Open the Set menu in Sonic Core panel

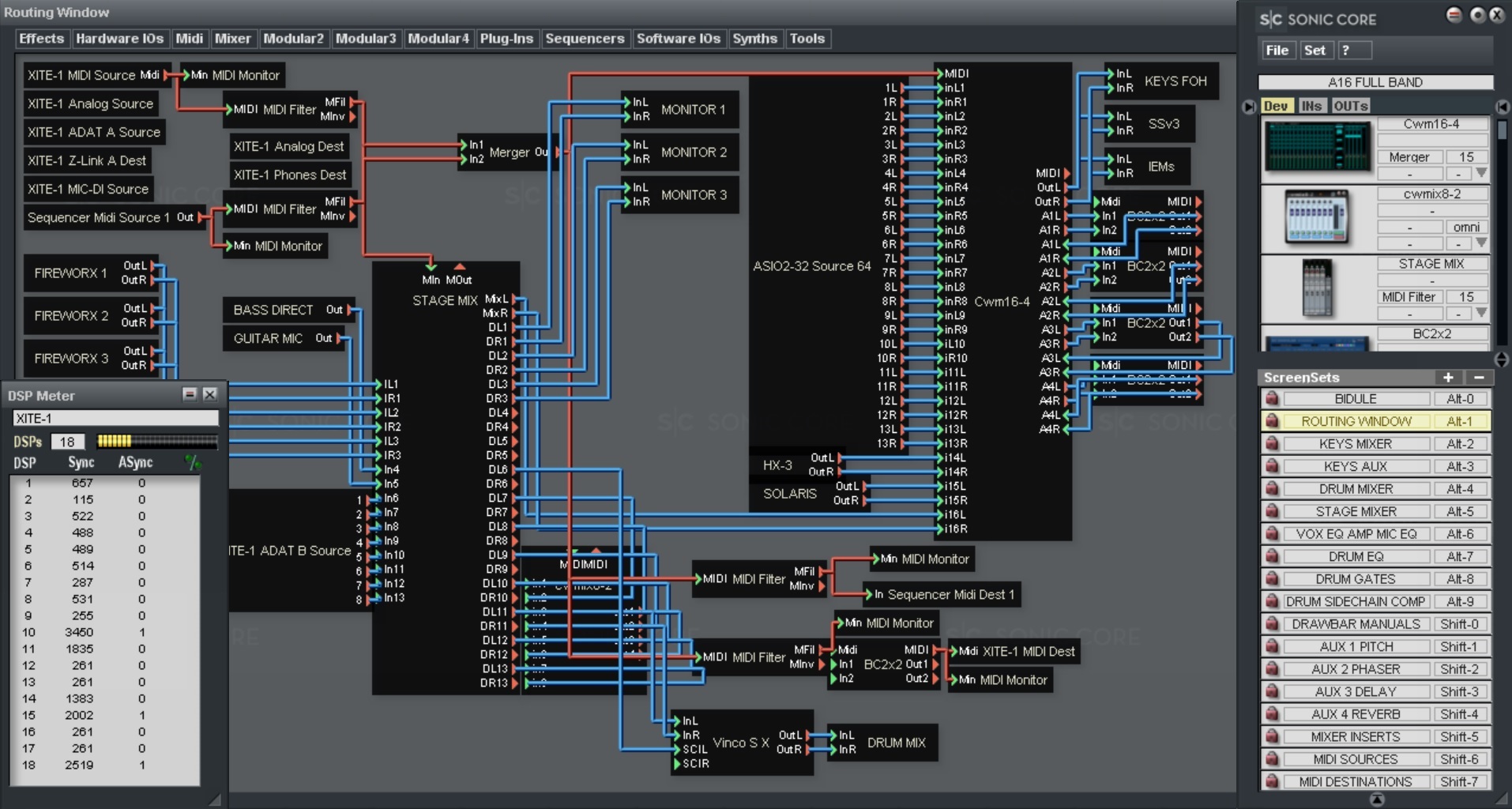pyautogui.click(x=1315, y=51)
